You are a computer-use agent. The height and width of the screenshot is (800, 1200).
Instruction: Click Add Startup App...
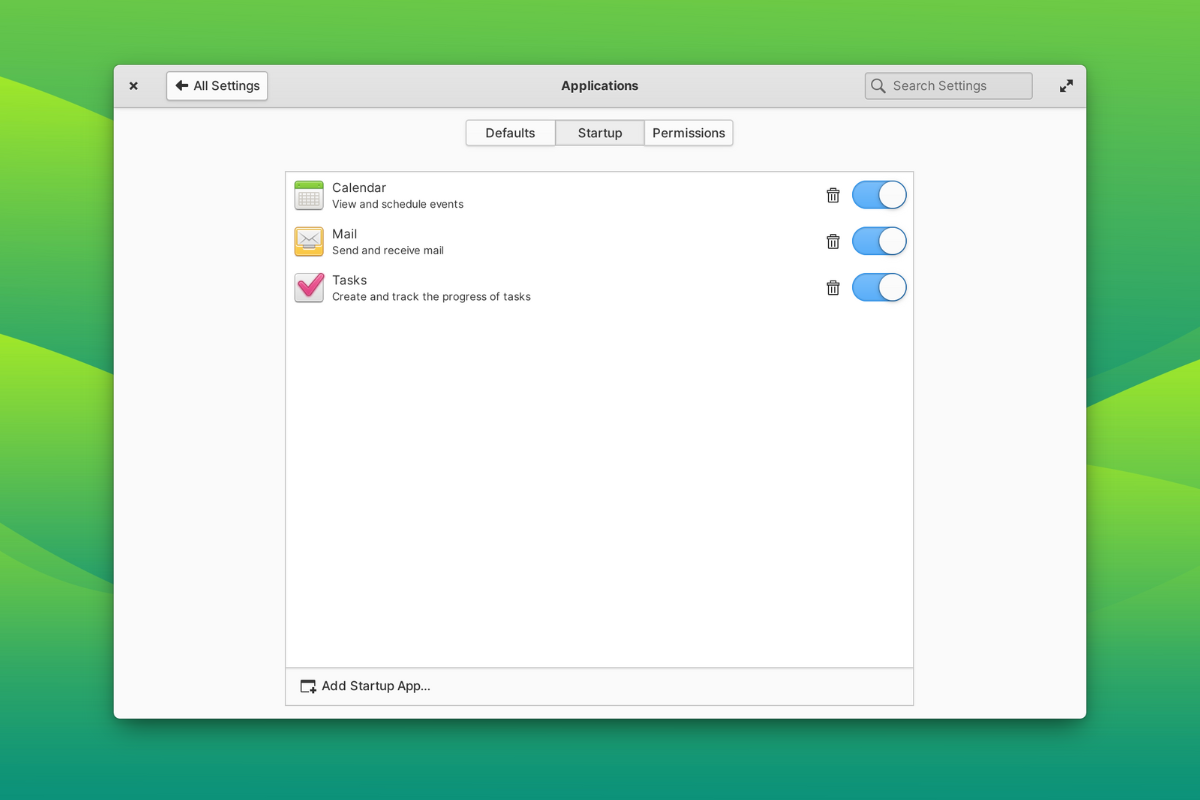pyautogui.click(x=375, y=686)
